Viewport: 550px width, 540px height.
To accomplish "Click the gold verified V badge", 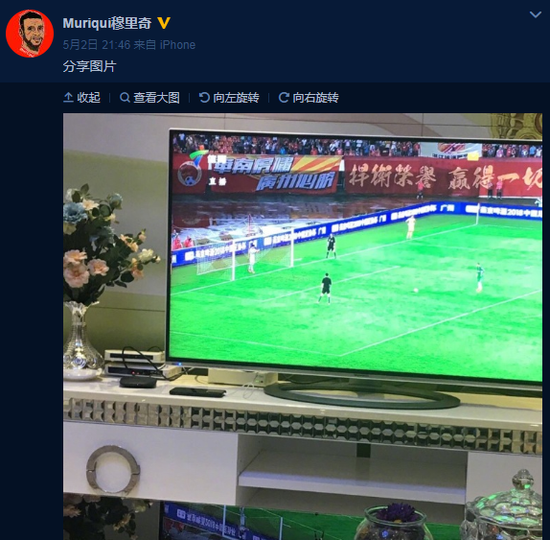I will [164, 23].
